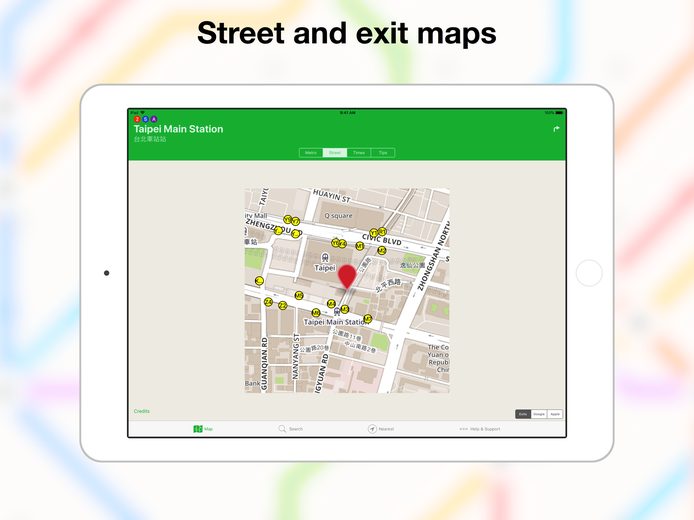Tap the red line 2 badge
The height and width of the screenshot is (520, 694).
coord(137,119)
